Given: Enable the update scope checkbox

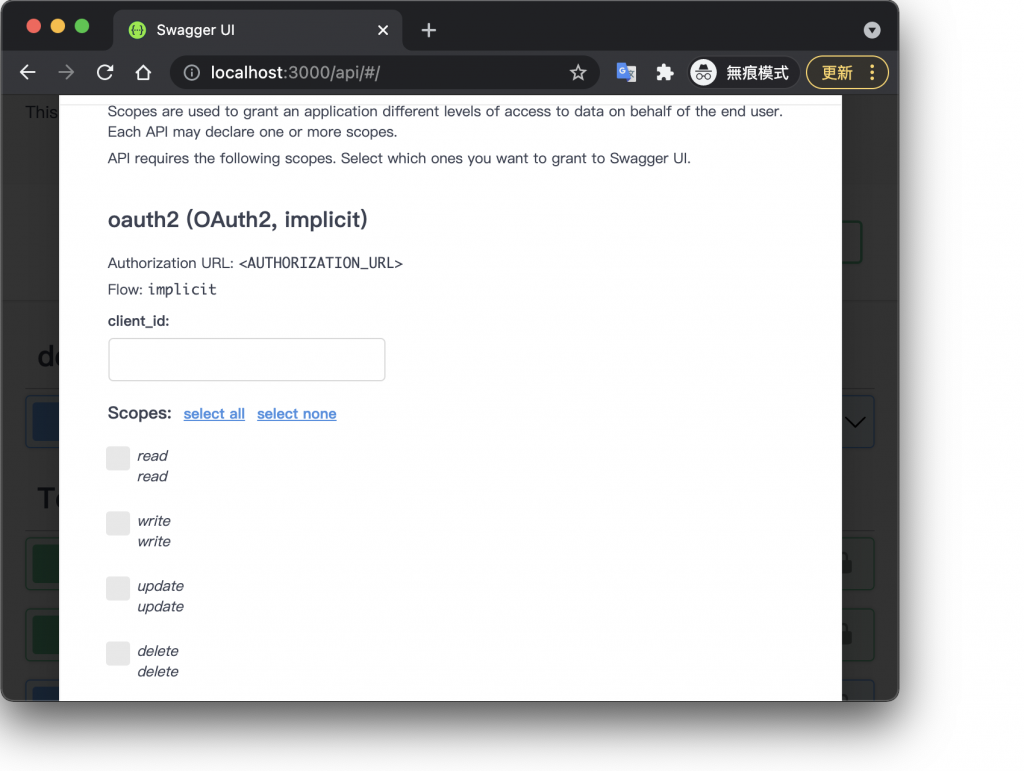Looking at the screenshot, I should (118, 588).
